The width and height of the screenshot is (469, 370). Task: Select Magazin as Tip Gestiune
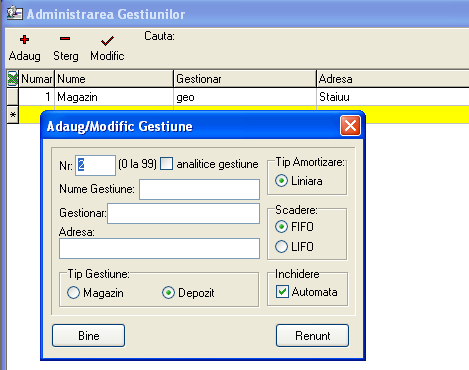(73, 293)
